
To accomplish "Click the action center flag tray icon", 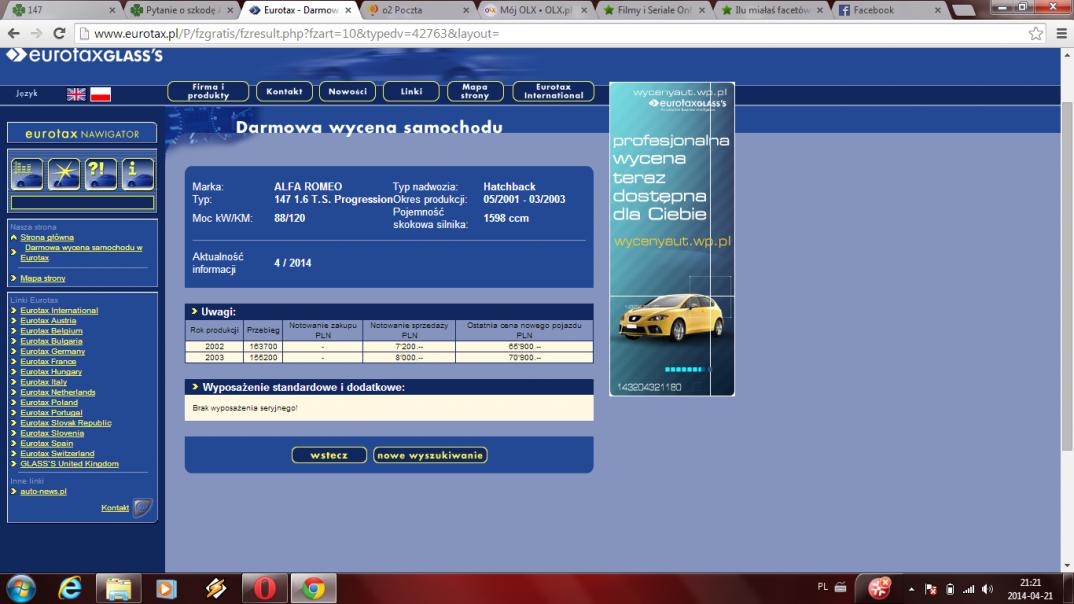I will [931, 589].
